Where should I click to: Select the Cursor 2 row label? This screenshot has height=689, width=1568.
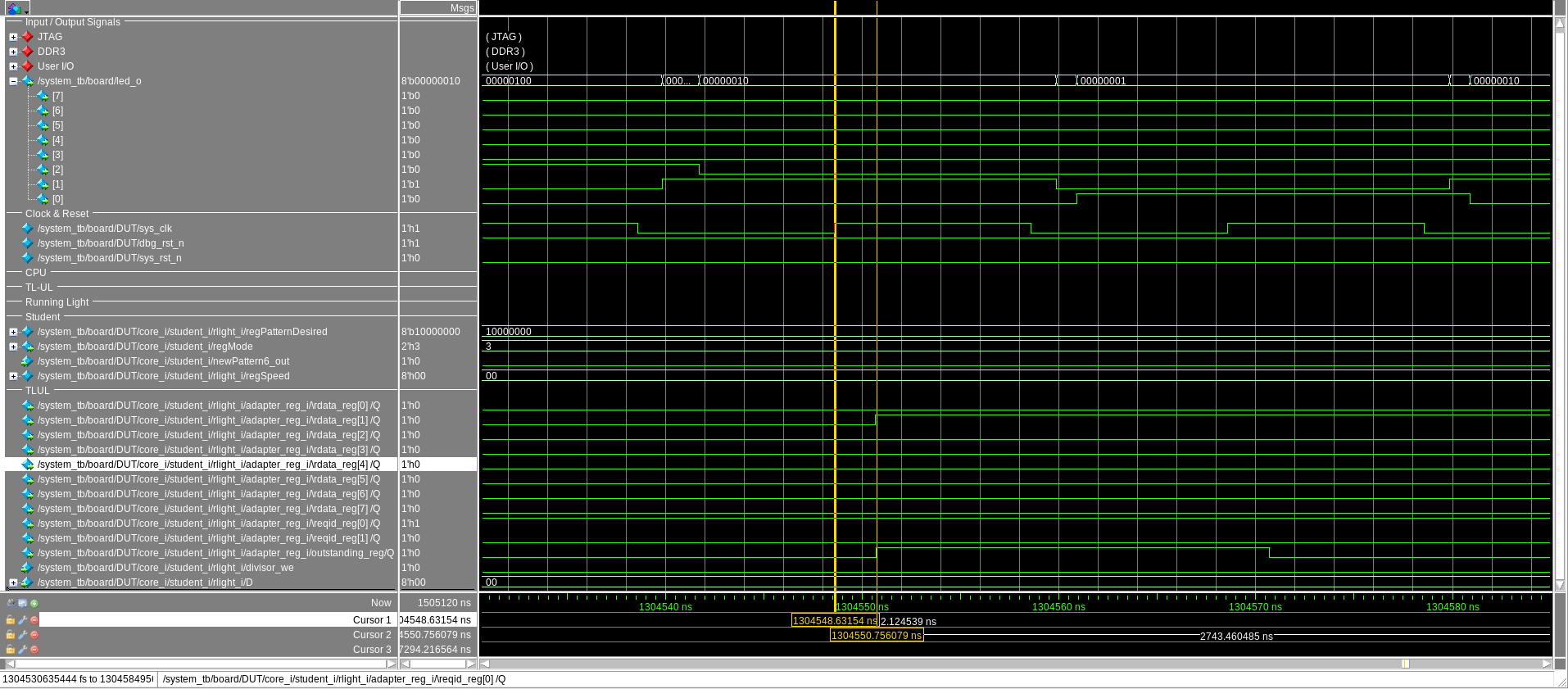[x=371, y=635]
